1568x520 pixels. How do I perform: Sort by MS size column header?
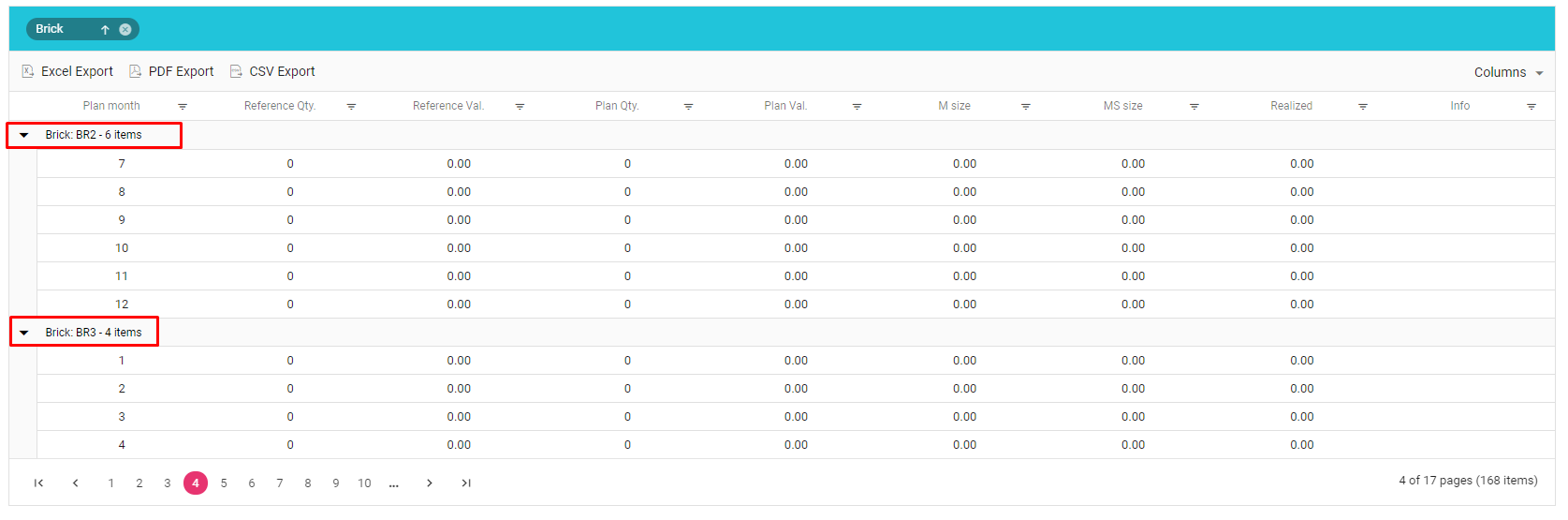1122,106
